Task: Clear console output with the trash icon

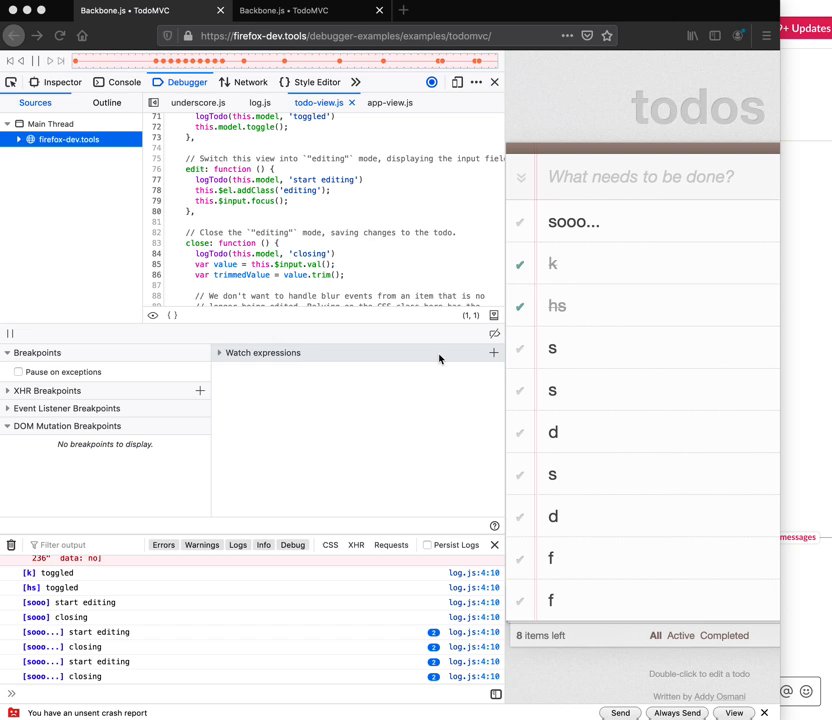Action: click(x=11, y=545)
